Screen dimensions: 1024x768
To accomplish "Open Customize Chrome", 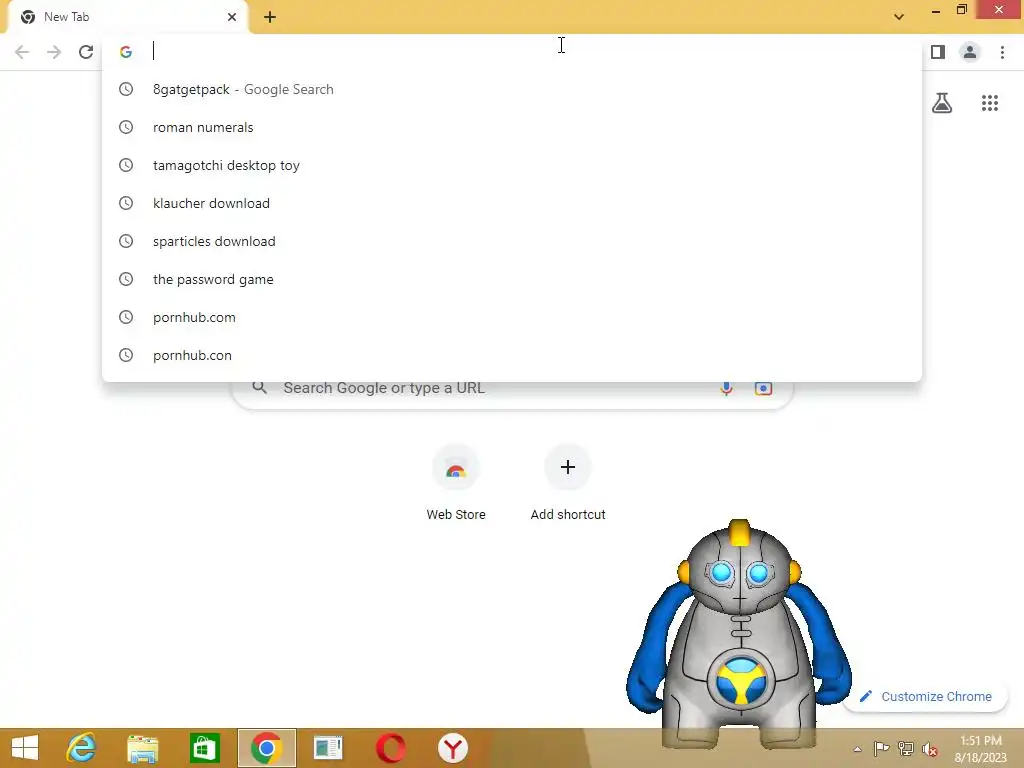I will click(926, 696).
